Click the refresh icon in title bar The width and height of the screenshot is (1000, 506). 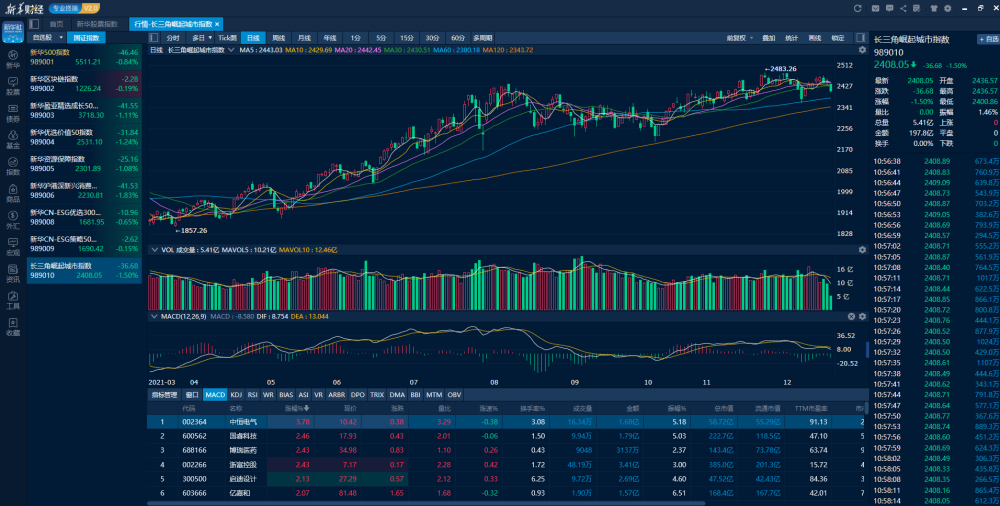point(858,7)
